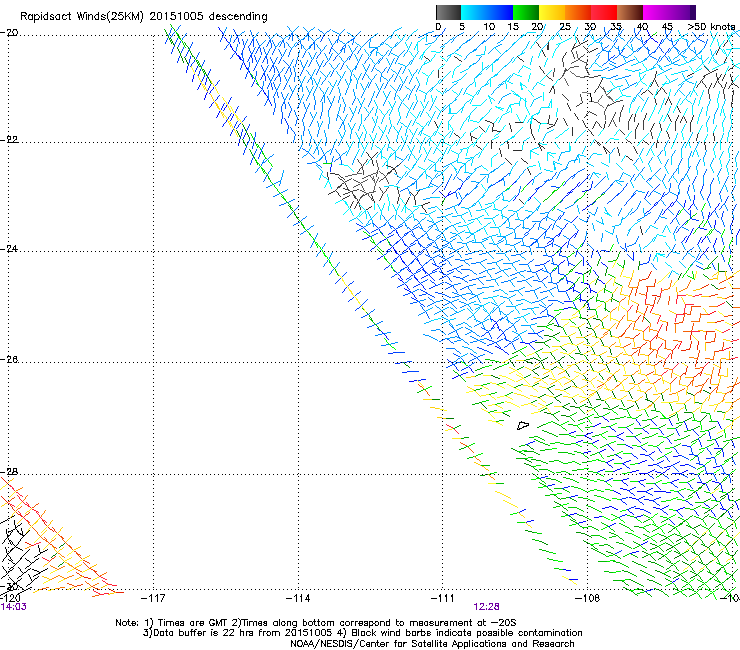Click the green 15-20 knots legend swatch
Viewport: 740px width, 650px height.
point(526,12)
